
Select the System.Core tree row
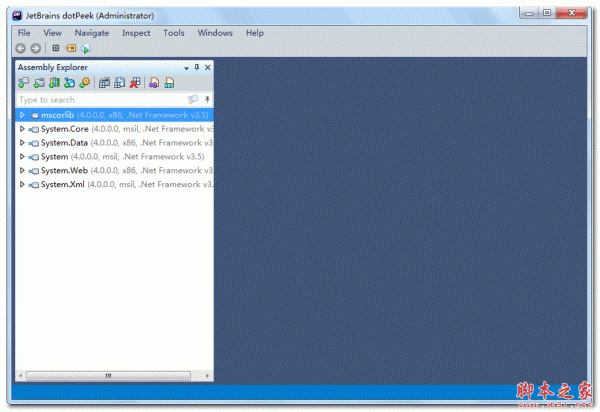pyautogui.click(x=114, y=129)
